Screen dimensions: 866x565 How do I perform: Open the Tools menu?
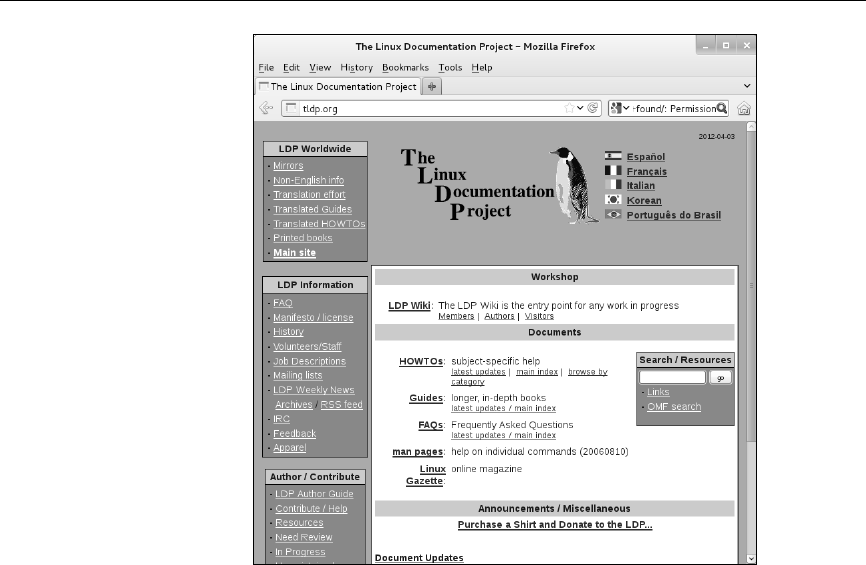click(x=450, y=67)
